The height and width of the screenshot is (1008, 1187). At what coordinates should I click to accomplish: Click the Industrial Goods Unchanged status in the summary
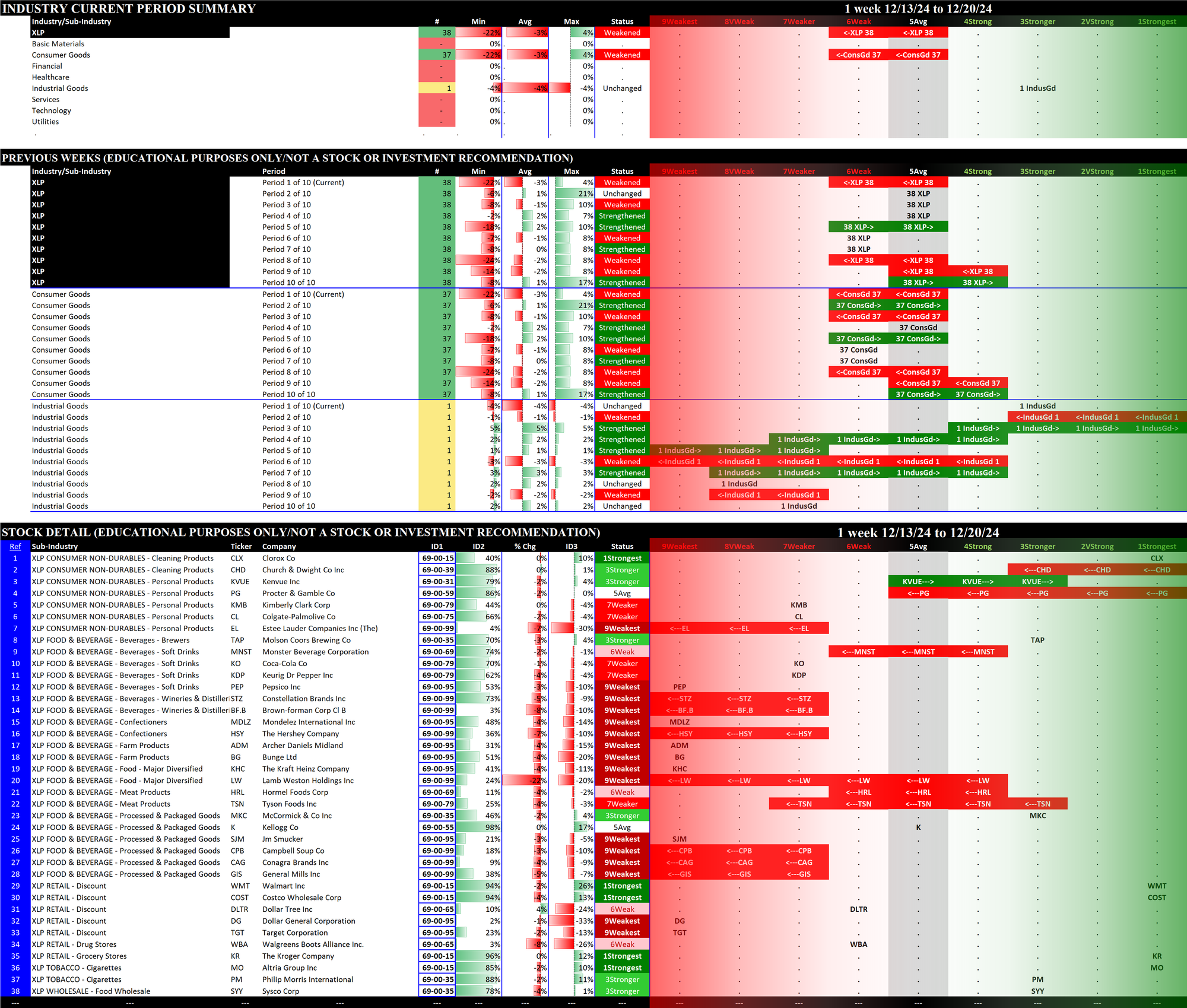coord(622,88)
